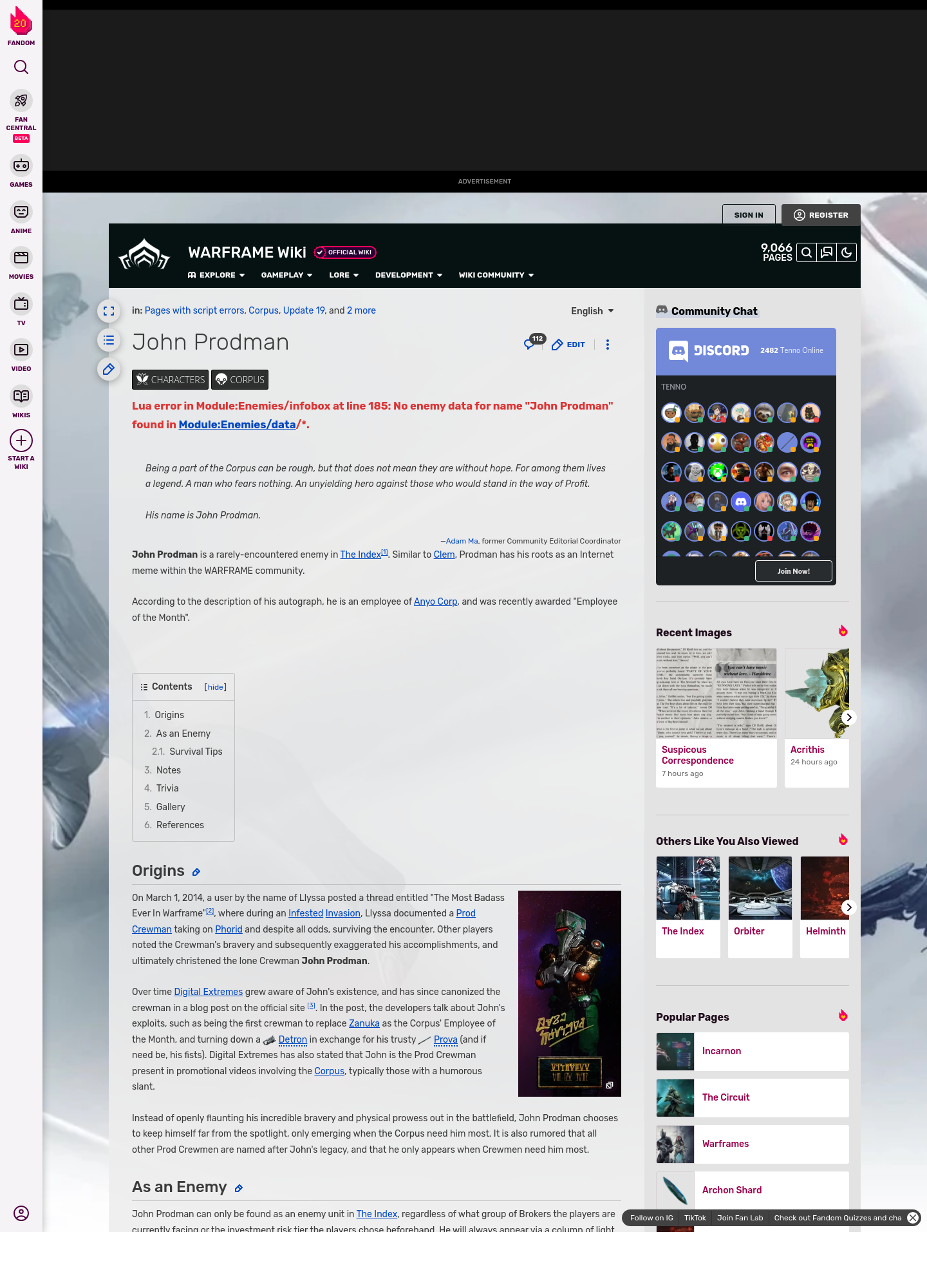The image size is (927, 1288).
Task: Open the Video section icon
Action: 21,350
